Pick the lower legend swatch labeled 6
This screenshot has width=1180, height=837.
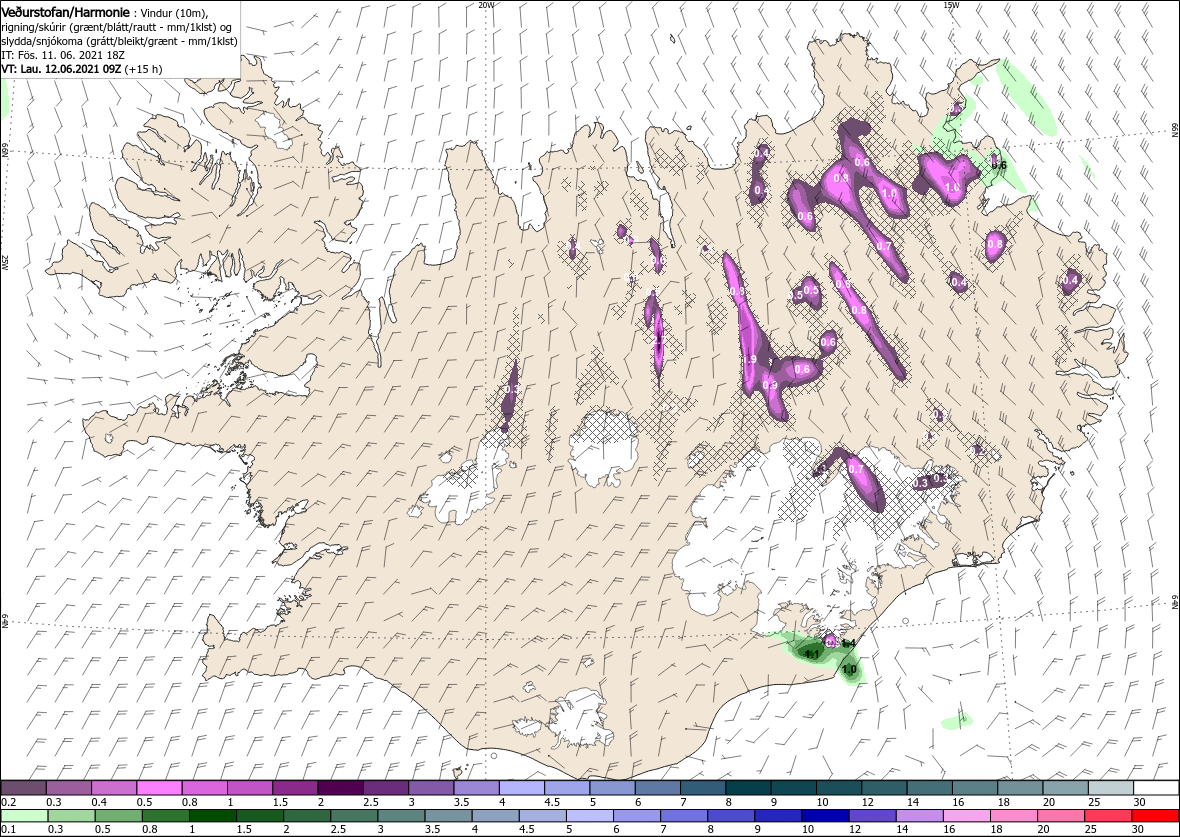[636, 816]
